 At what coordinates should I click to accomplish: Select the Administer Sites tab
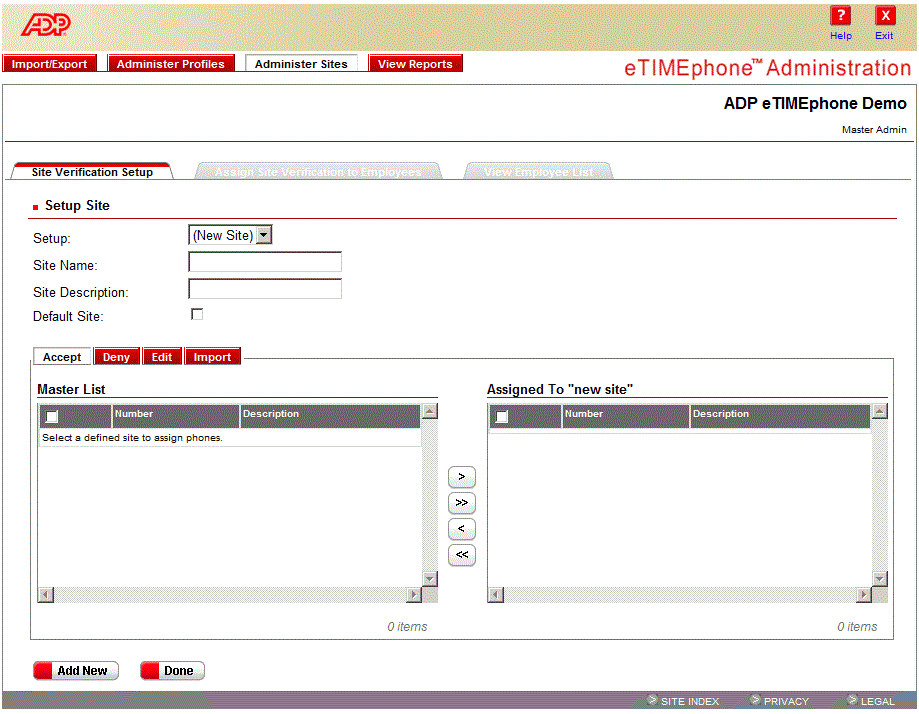pos(301,63)
